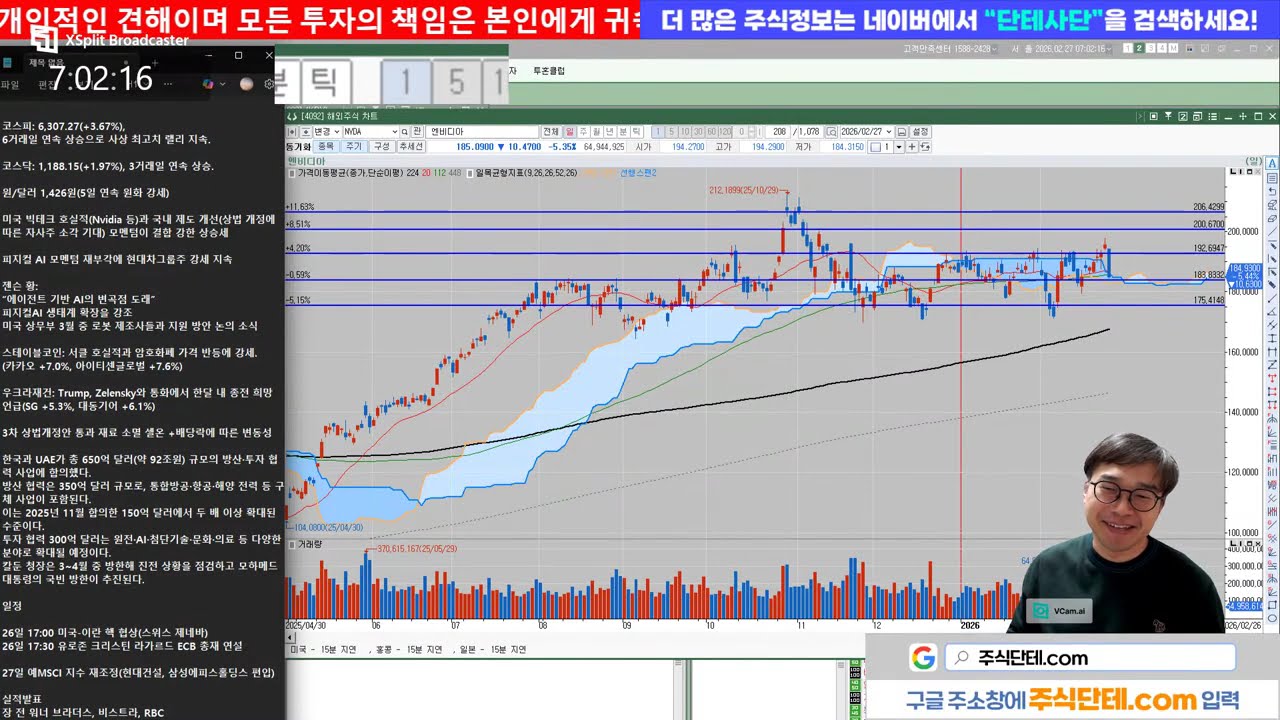
Task: Select the text annotation 'A' drawing tool
Action: pos(1272,163)
